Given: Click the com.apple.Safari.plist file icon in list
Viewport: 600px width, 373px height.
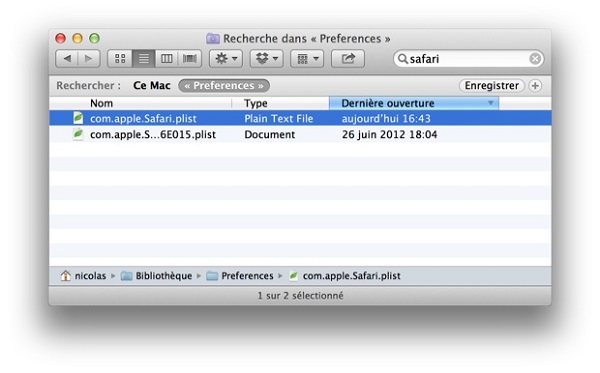Looking at the screenshot, I should pyautogui.click(x=78, y=118).
